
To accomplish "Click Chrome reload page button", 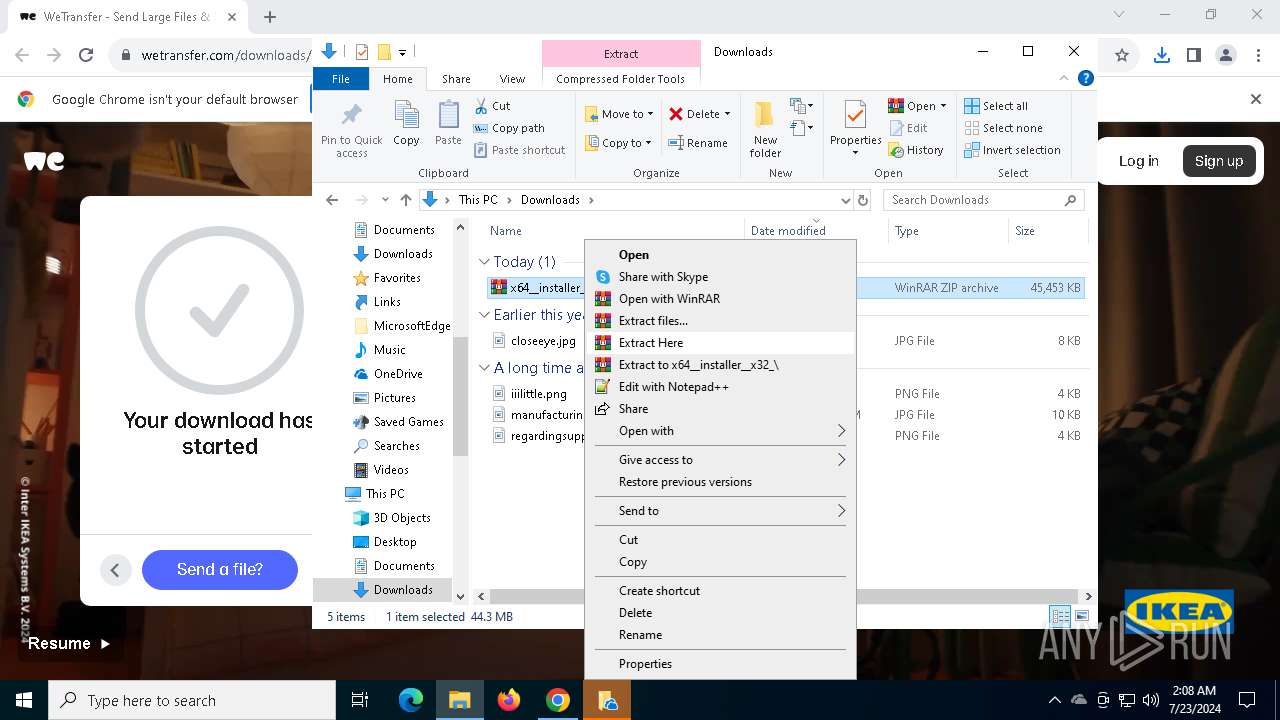I will (86, 56).
